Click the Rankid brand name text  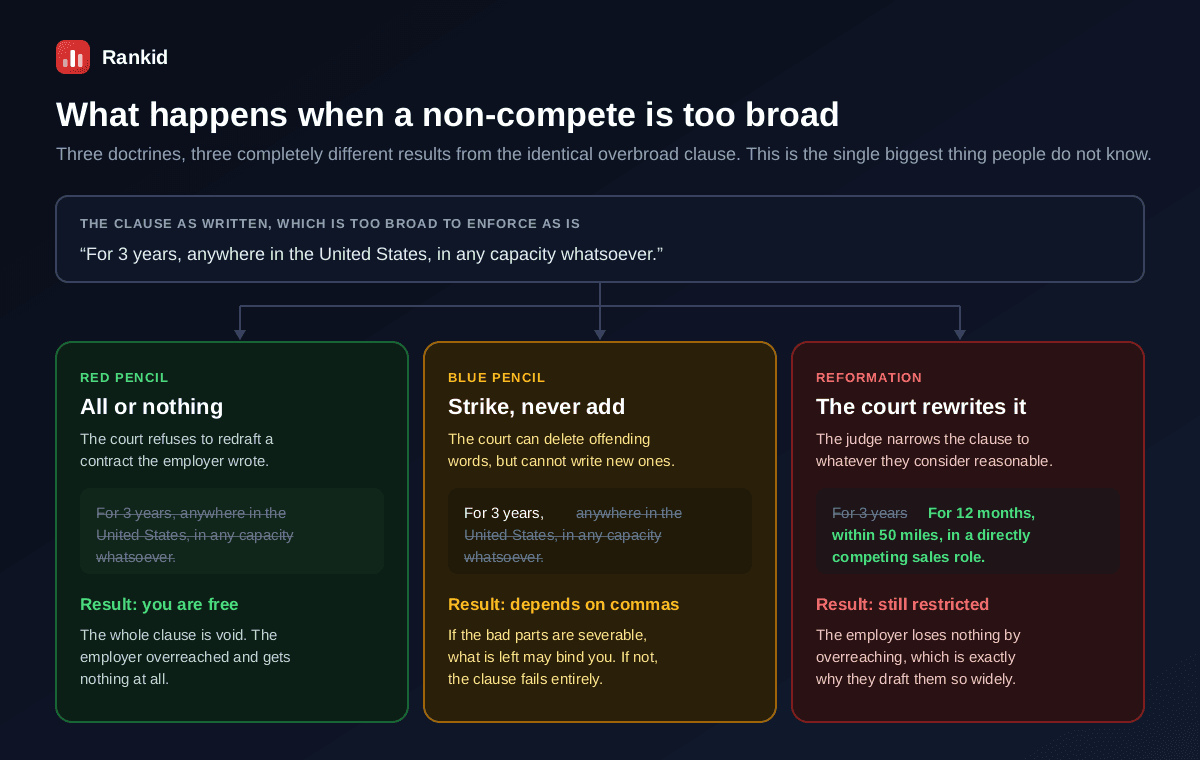click(135, 58)
